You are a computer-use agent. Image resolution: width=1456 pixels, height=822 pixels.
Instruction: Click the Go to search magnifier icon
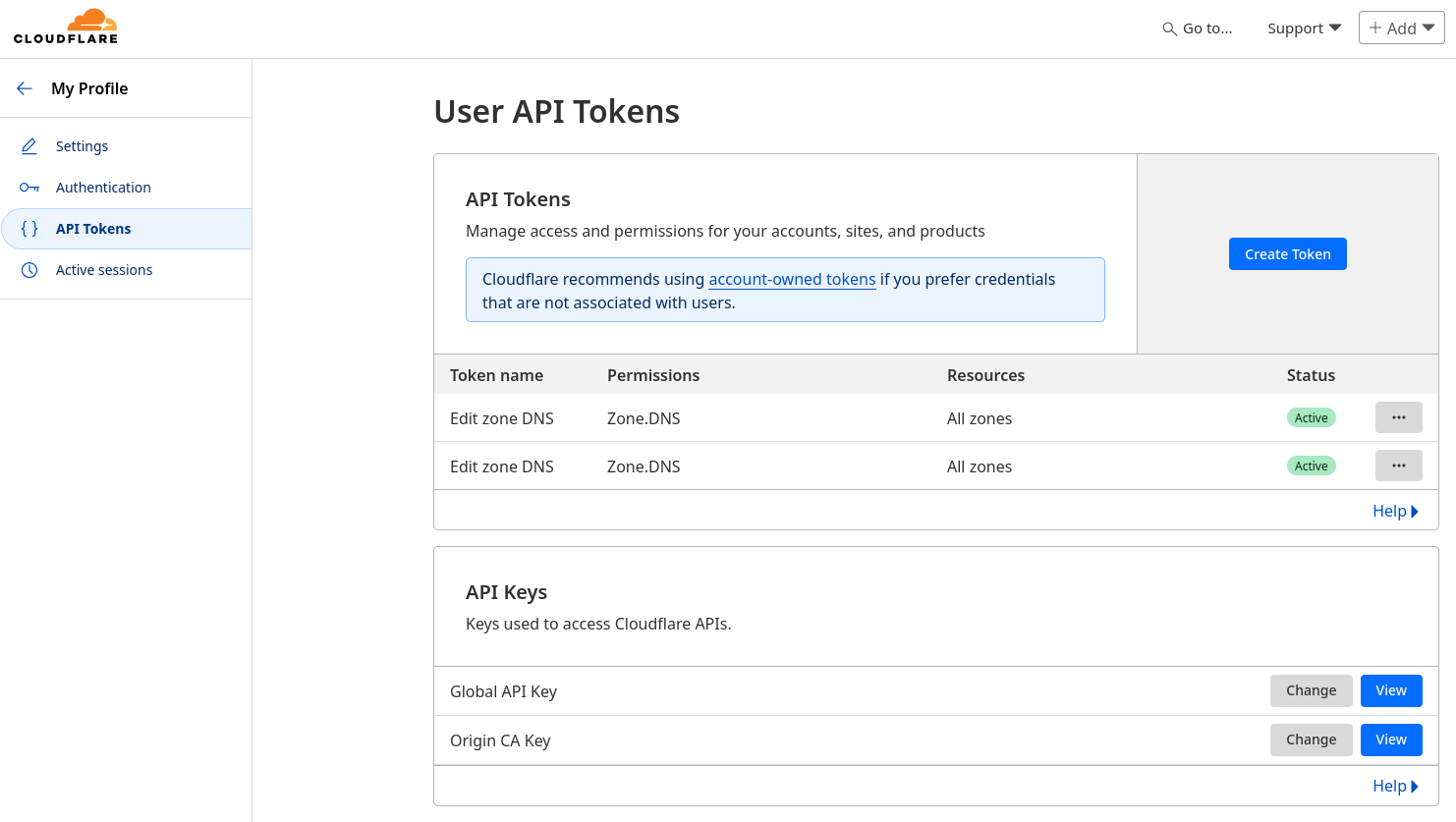[1169, 29]
